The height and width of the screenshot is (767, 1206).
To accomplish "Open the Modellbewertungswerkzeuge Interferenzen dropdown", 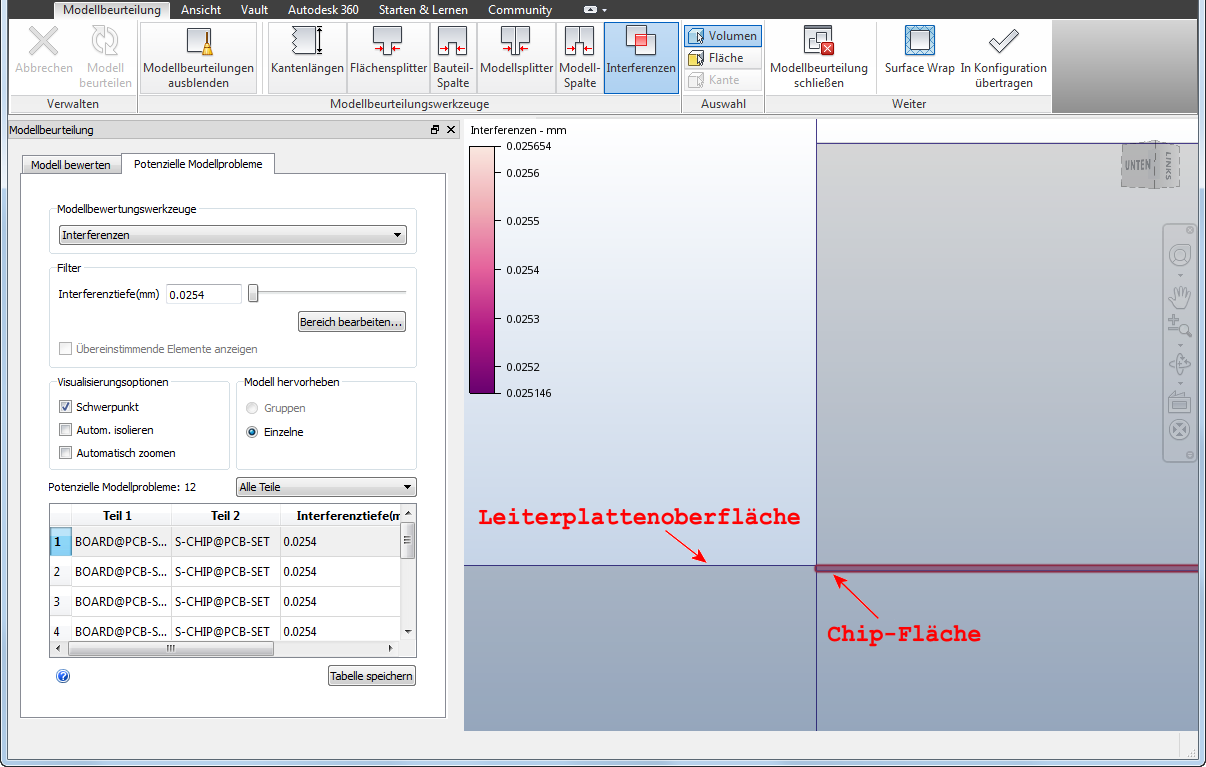I will coord(232,235).
